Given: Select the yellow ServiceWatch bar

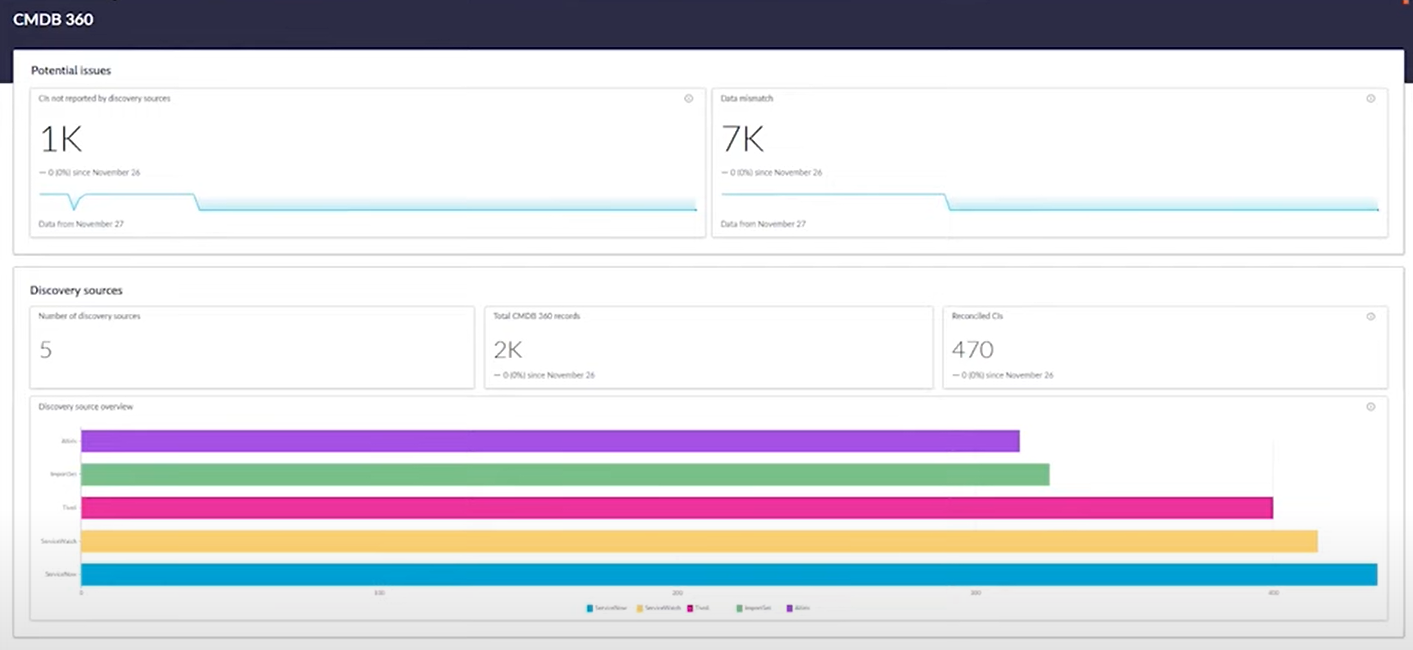Looking at the screenshot, I should click(x=699, y=541).
